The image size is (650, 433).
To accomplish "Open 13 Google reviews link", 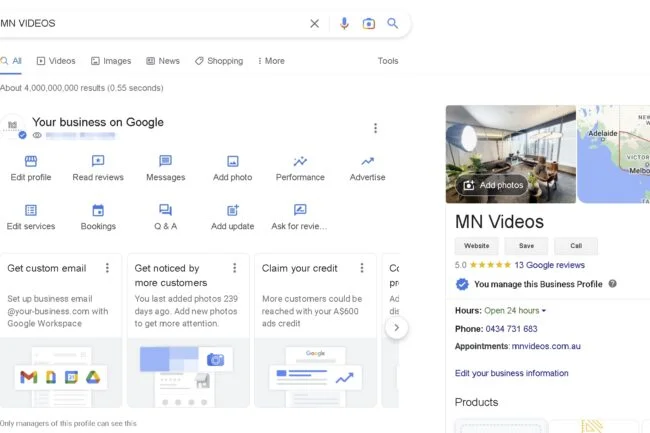I will [x=549, y=265].
